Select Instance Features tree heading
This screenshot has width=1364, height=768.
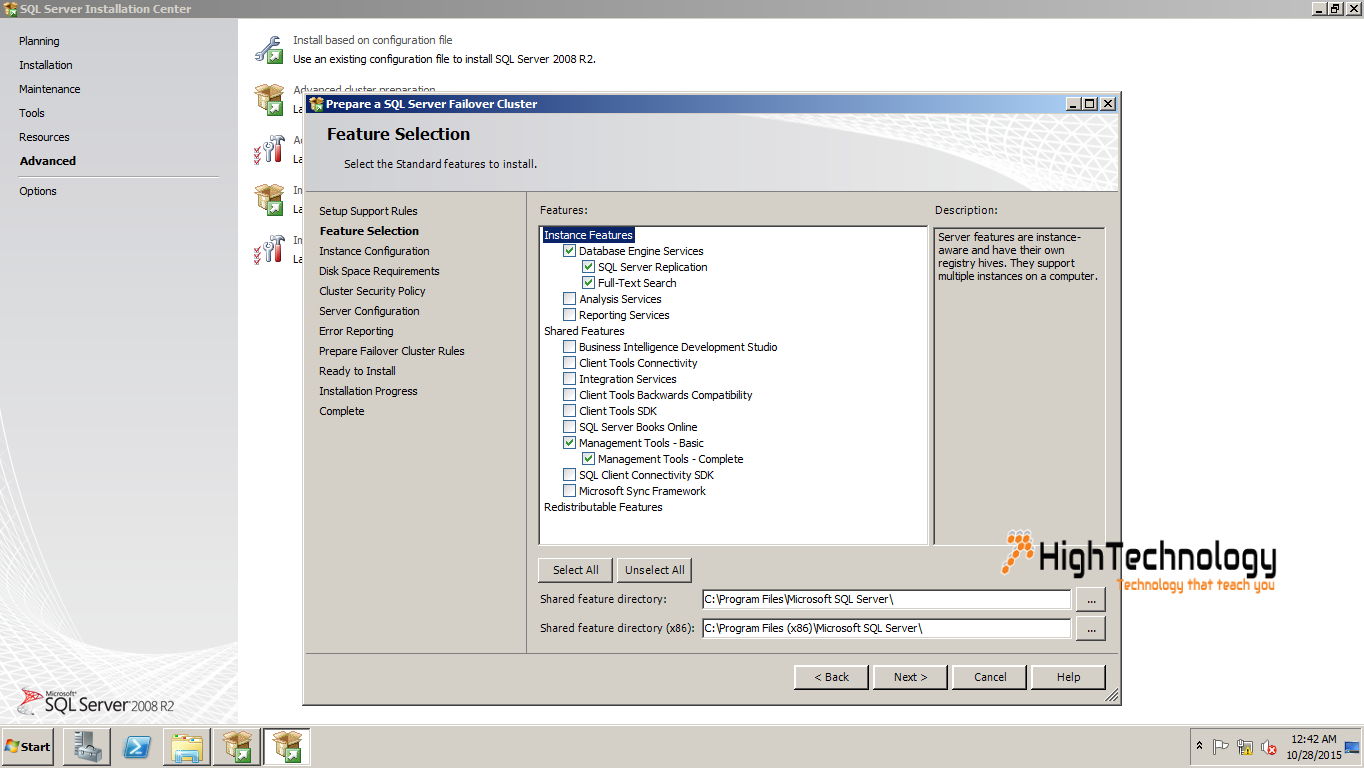(588, 235)
